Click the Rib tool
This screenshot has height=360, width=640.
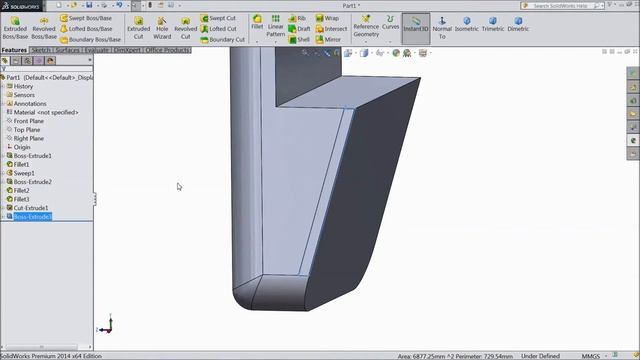pyautogui.click(x=297, y=18)
